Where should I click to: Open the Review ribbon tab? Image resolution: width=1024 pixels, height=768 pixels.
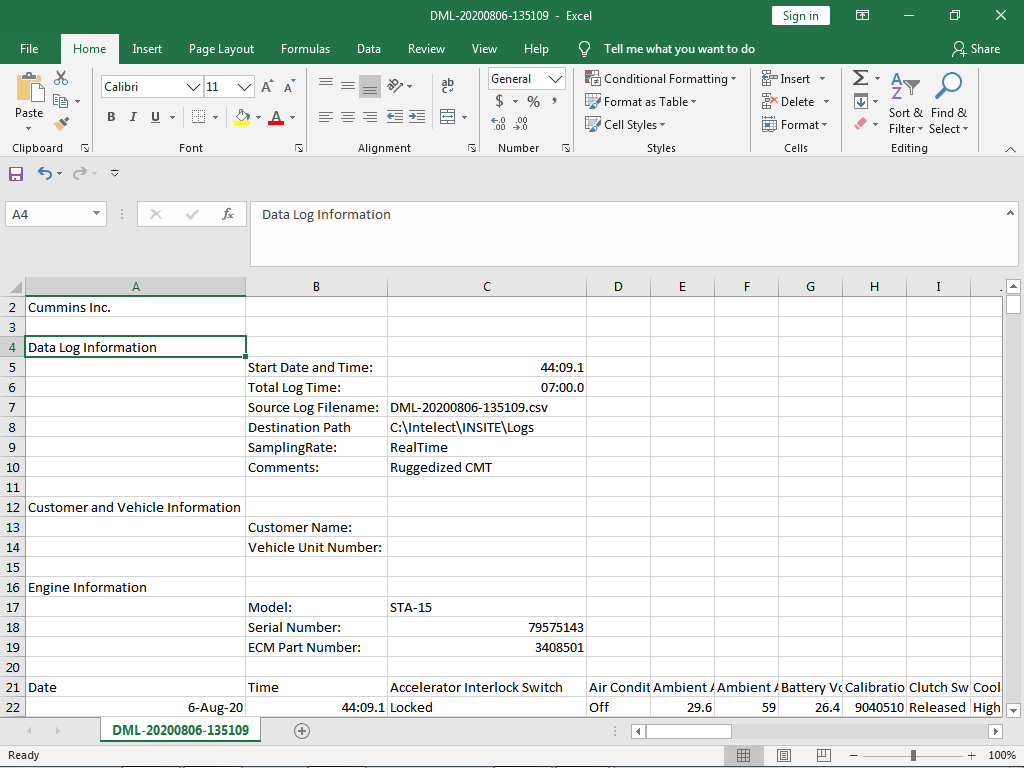[426, 48]
